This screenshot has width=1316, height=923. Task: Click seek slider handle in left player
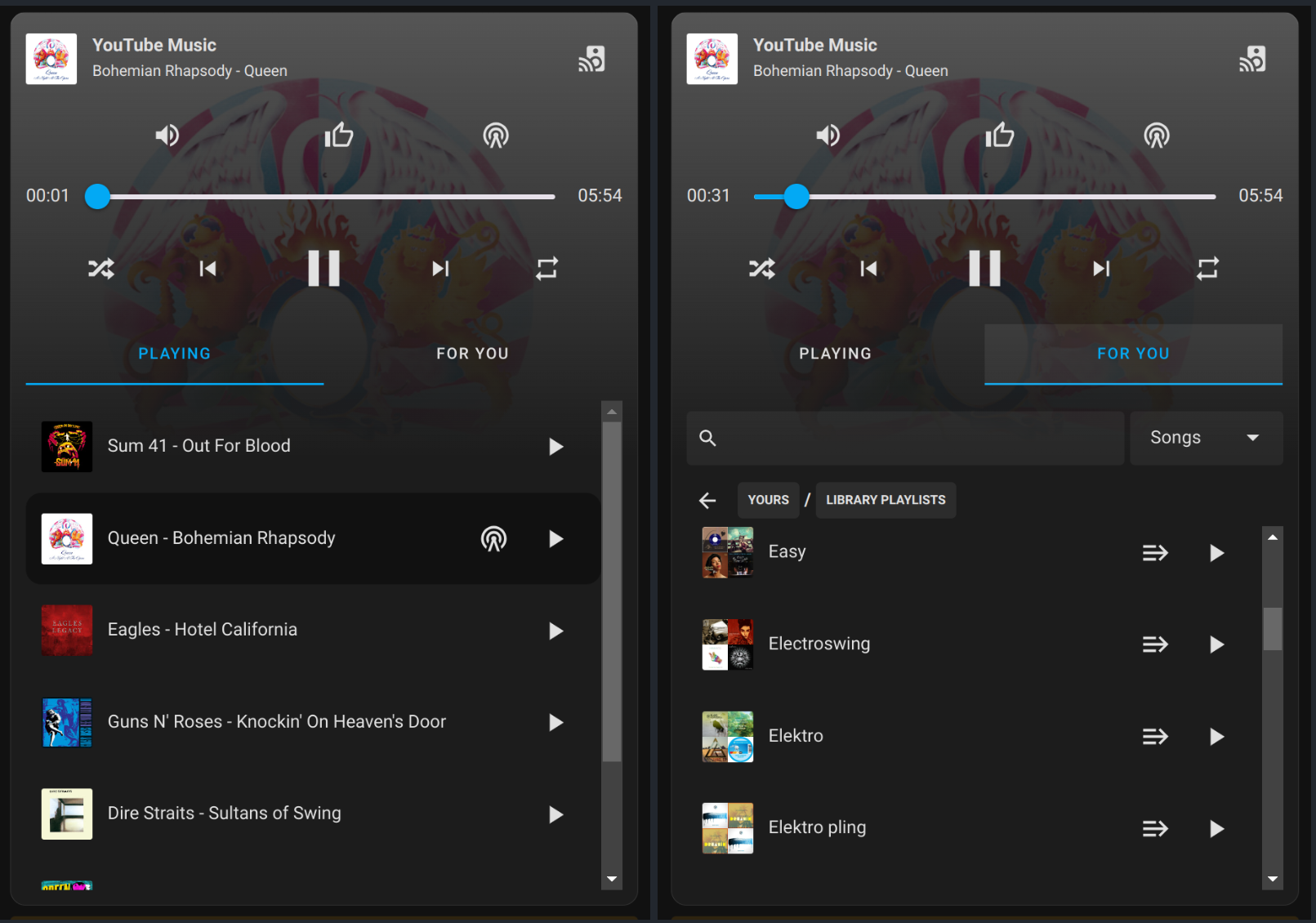(97, 196)
